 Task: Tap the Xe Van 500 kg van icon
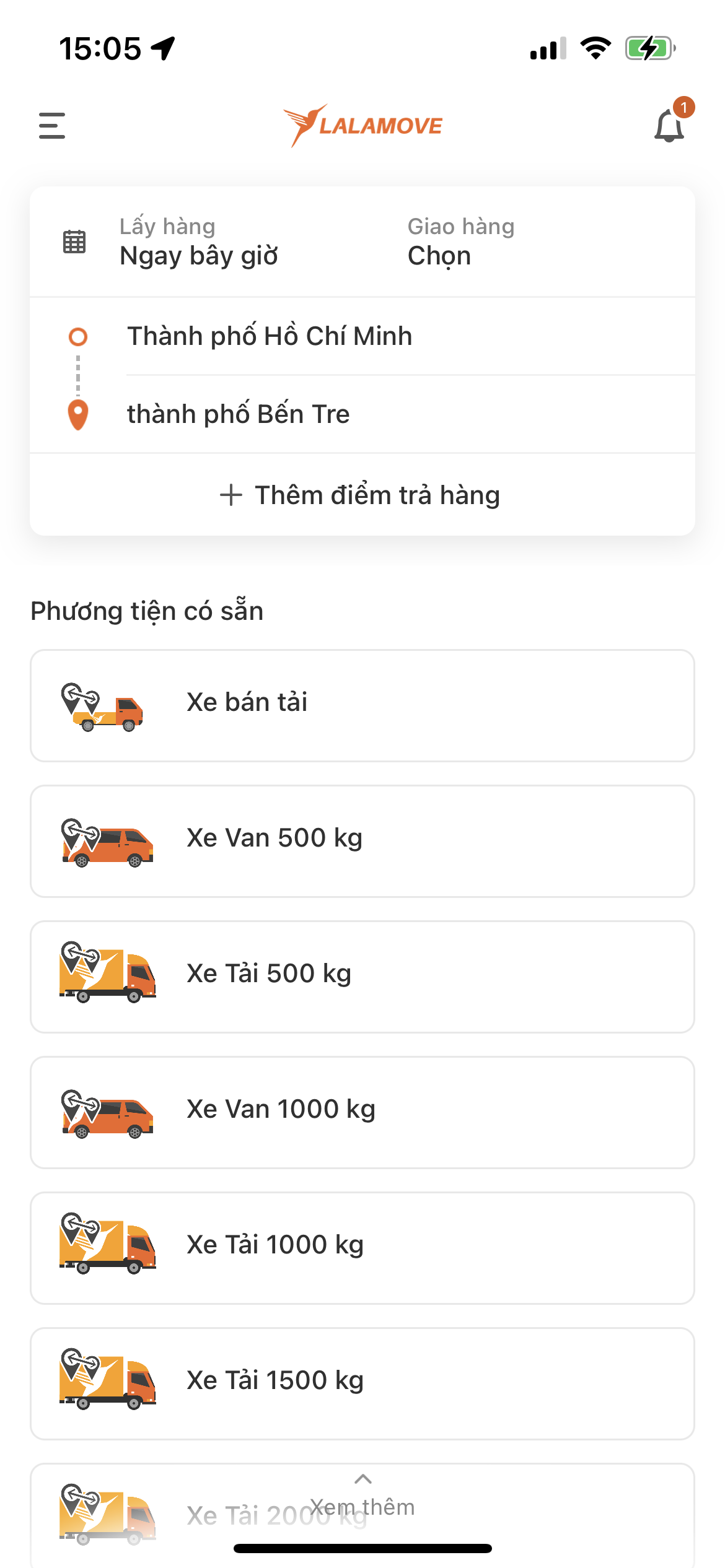(107, 842)
